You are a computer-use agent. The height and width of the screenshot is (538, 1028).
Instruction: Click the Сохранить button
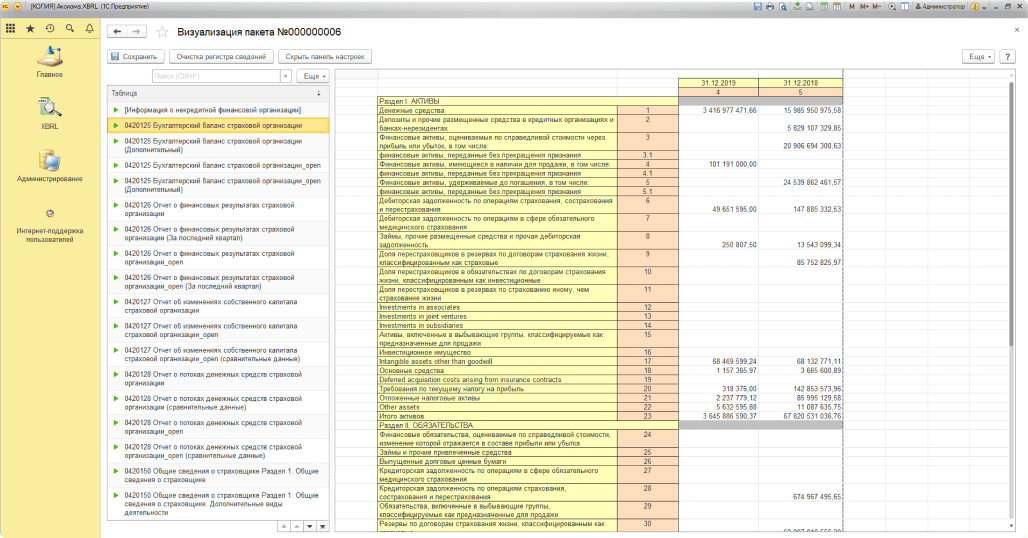click(x=135, y=57)
